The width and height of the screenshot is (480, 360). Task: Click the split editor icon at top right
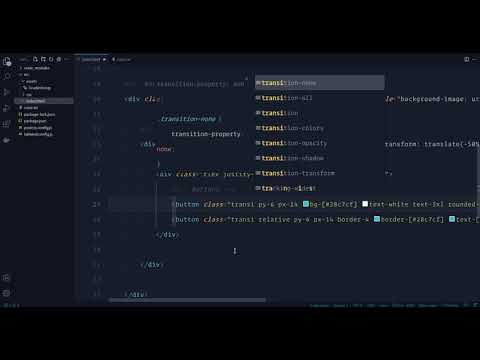tap(467, 59)
